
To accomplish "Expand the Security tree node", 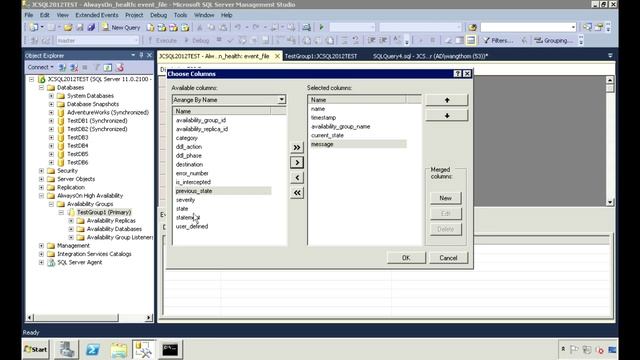I will (x=41, y=171).
